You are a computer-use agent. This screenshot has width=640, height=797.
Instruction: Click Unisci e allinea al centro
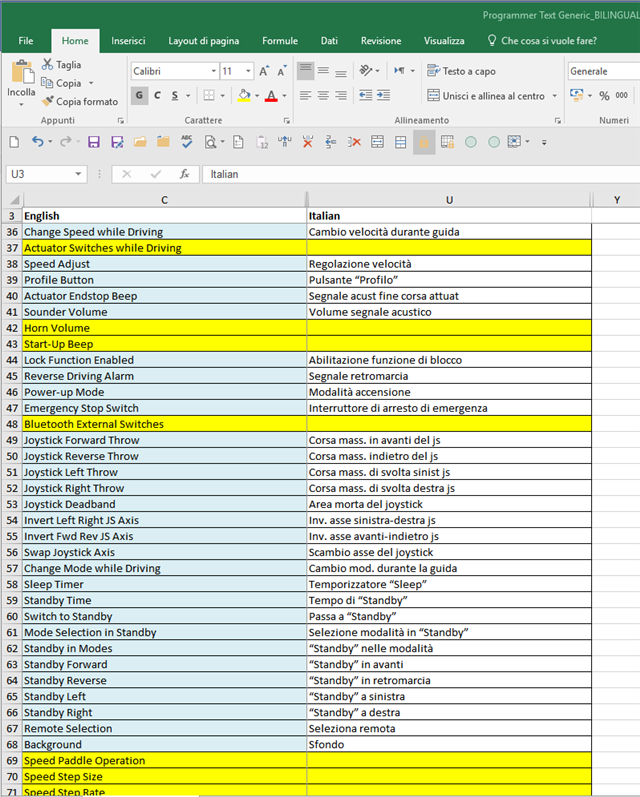tap(486, 96)
